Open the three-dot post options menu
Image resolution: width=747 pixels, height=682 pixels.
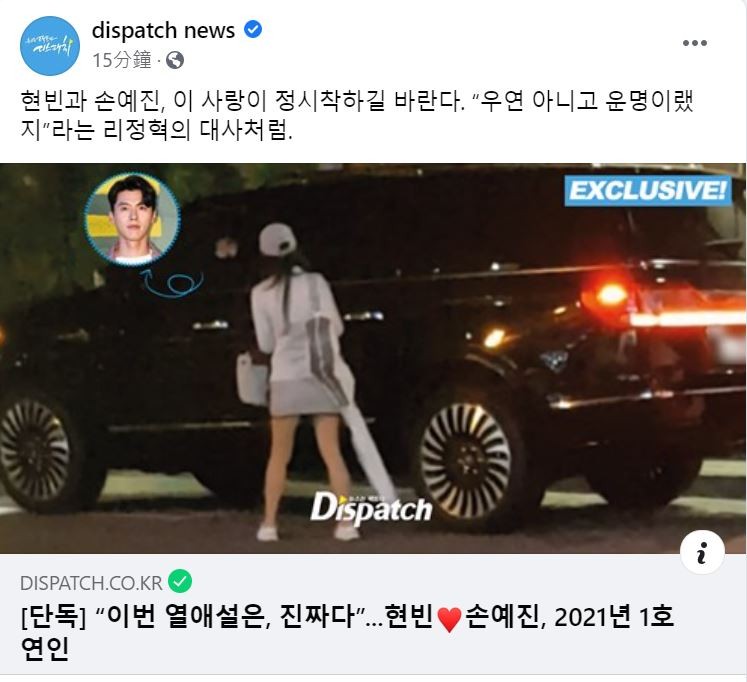click(x=695, y=43)
